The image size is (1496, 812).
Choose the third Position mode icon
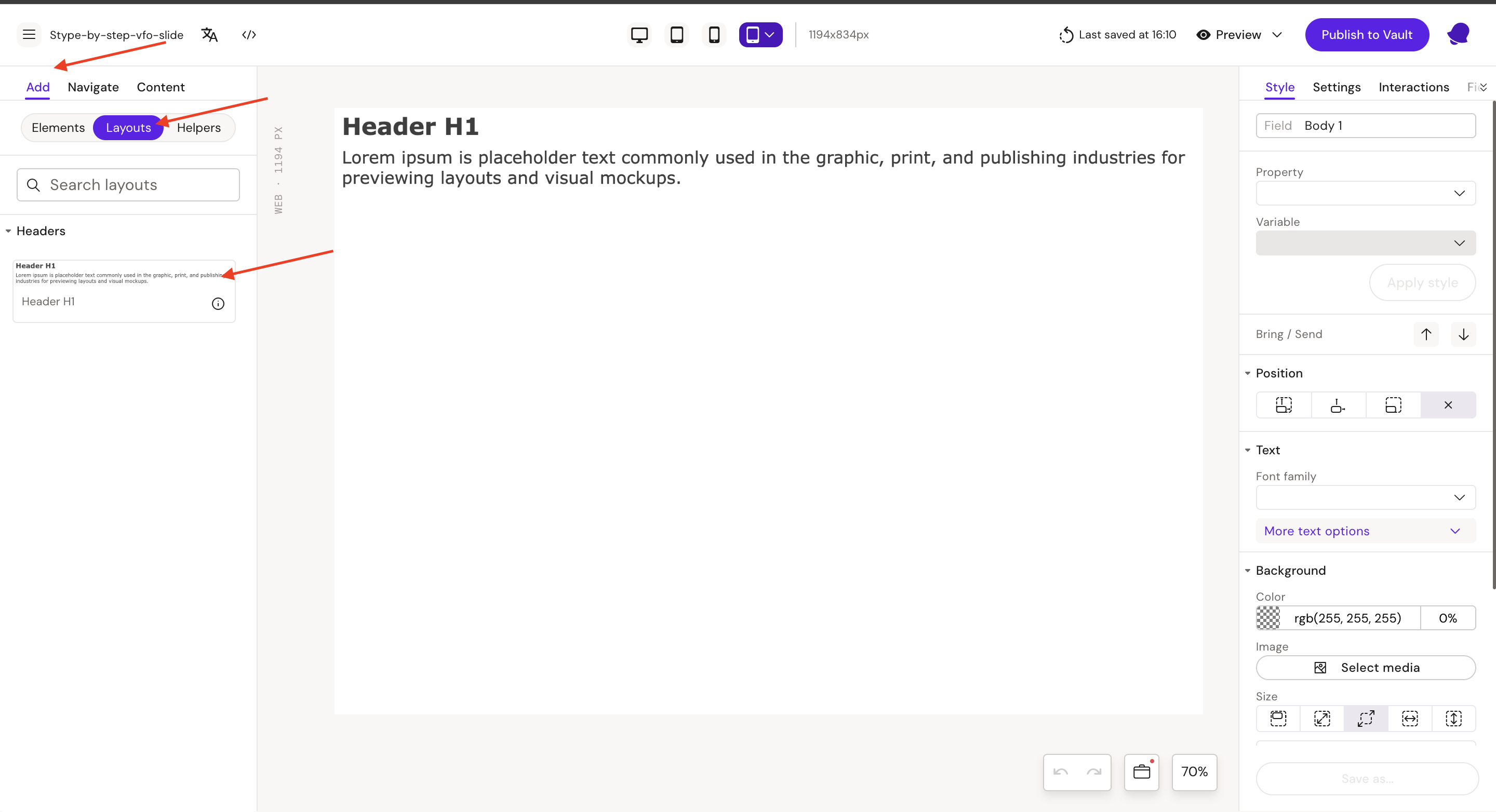(1393, 405)
